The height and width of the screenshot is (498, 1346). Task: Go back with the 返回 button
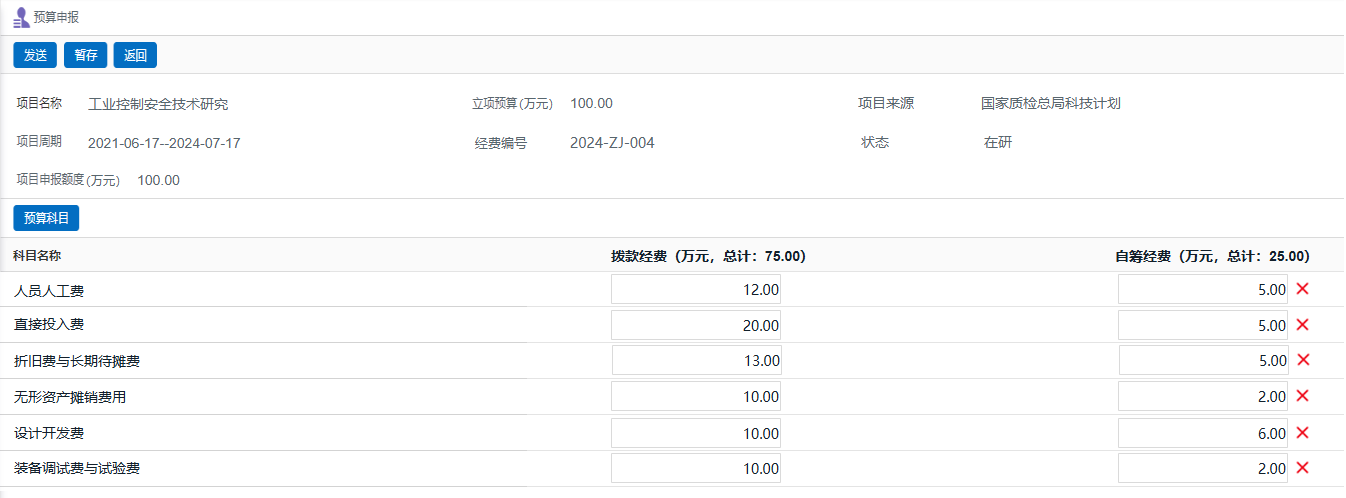pyautogui.click(x=135, y=56)
